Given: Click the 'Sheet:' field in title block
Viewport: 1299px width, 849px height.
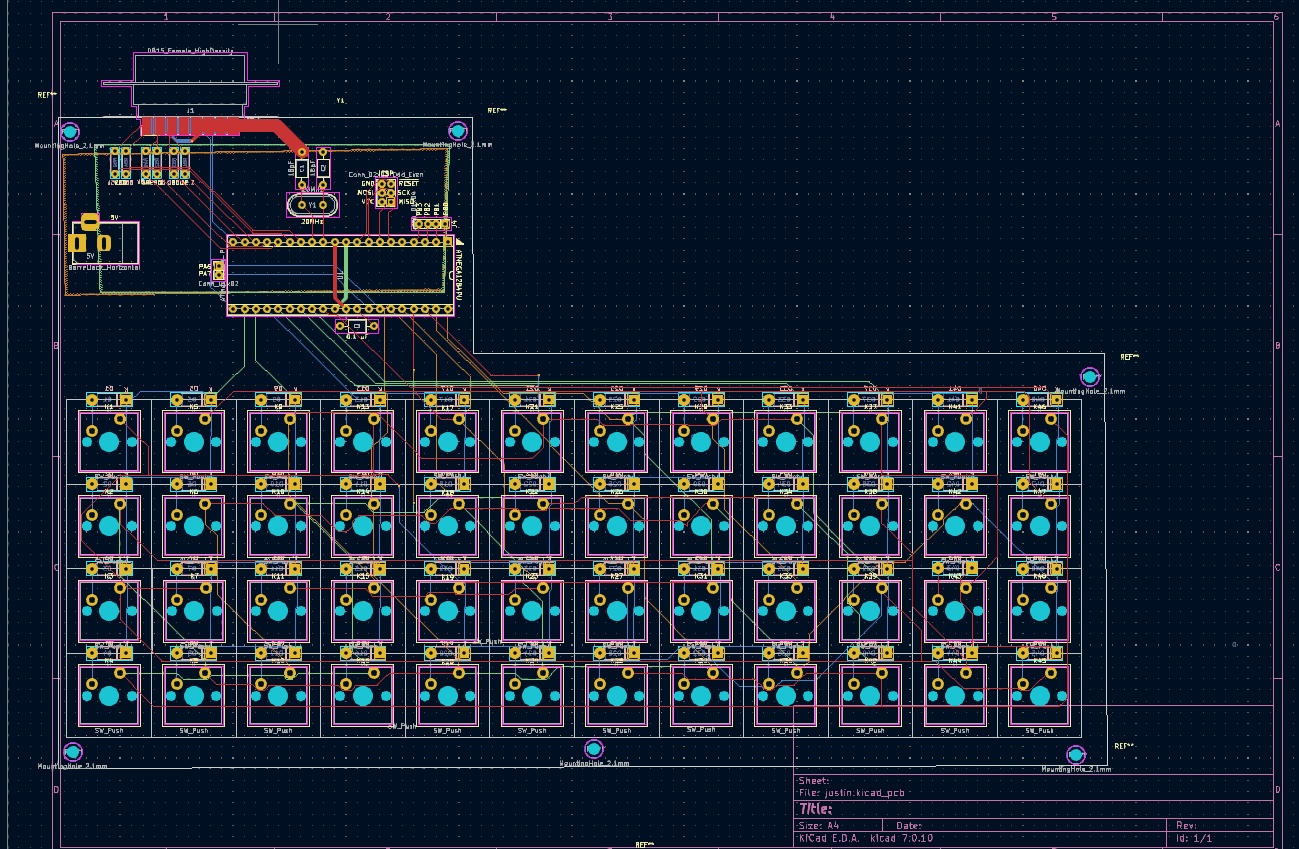Looking at the screenshot, I should click(x=814, y=781).
